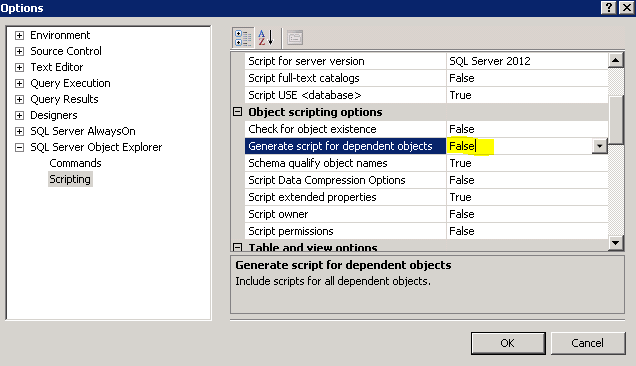The height and width of the screenshot is (366, 636).
Task: Open the Property Pages toolbar icon
Action: pos(295,38)
